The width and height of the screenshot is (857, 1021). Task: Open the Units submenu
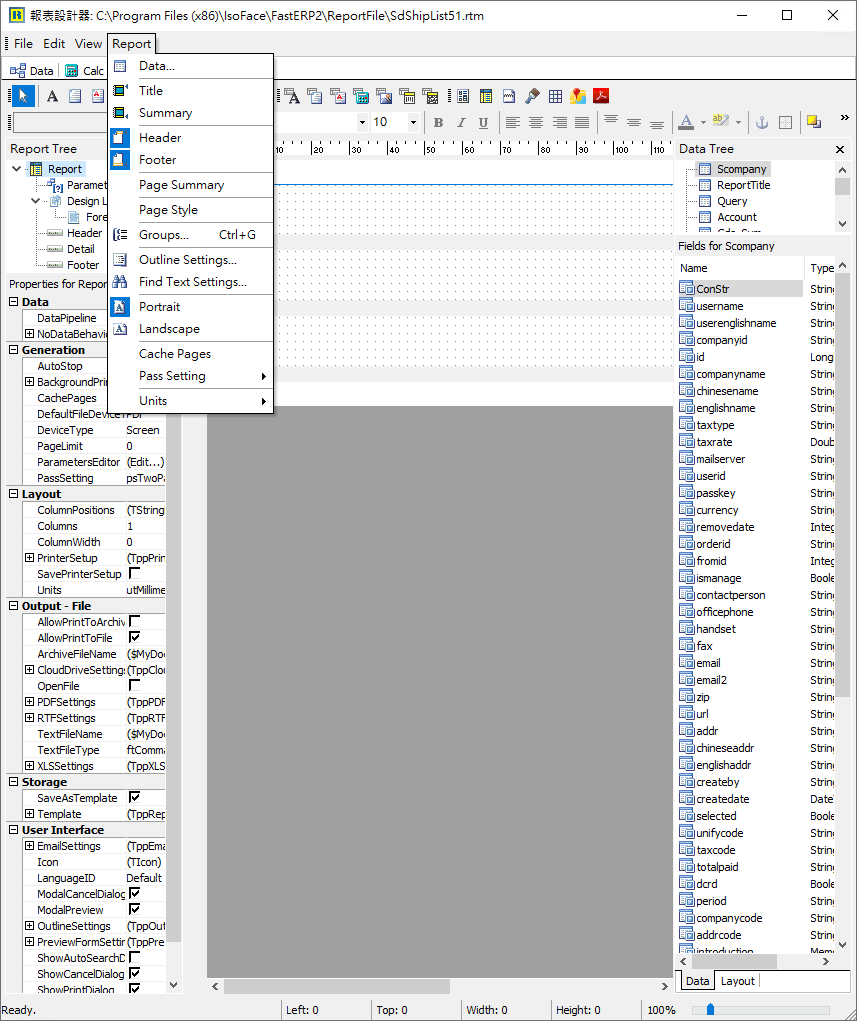click(x=191, y=400)
